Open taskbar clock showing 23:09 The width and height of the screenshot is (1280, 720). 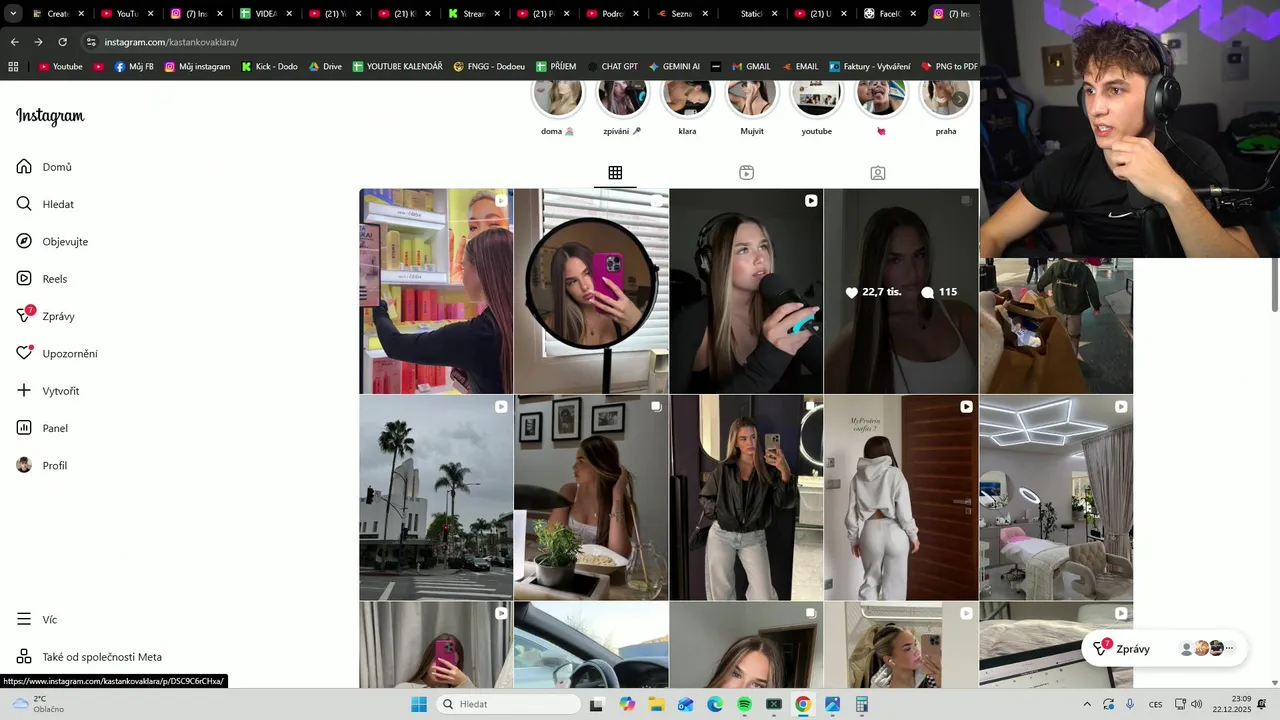coord(1232,704)
